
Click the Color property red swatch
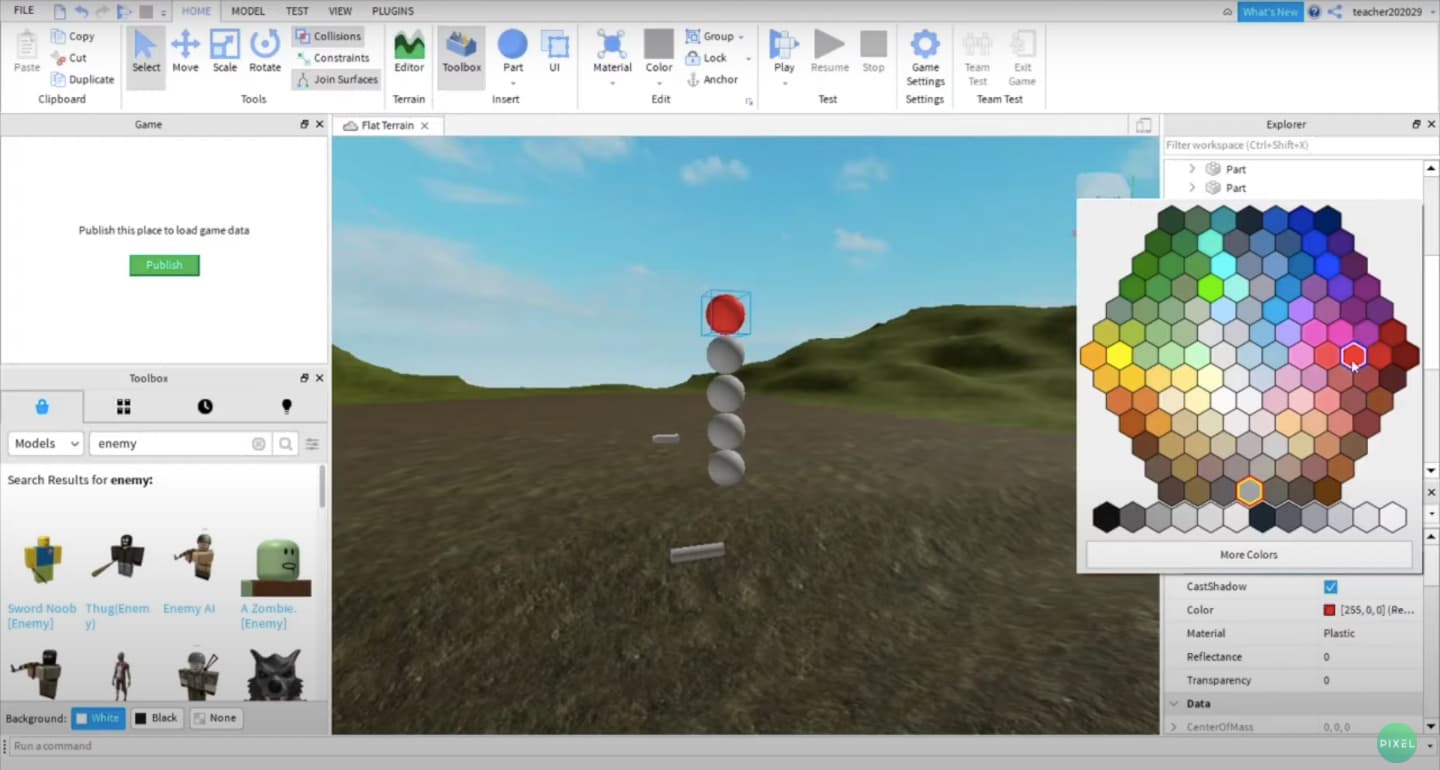1329,610
